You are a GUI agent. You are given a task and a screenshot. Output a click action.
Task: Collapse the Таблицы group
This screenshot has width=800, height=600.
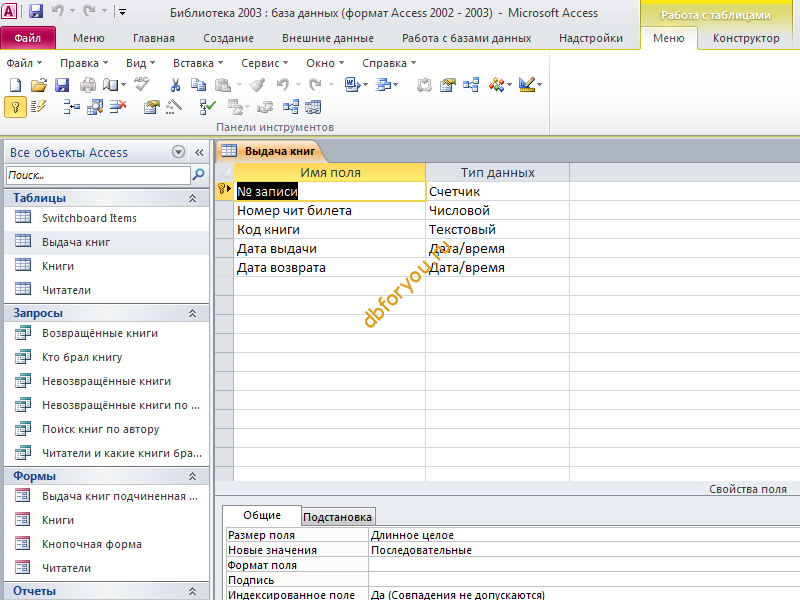pyautogui.click(x=192, y=198)
